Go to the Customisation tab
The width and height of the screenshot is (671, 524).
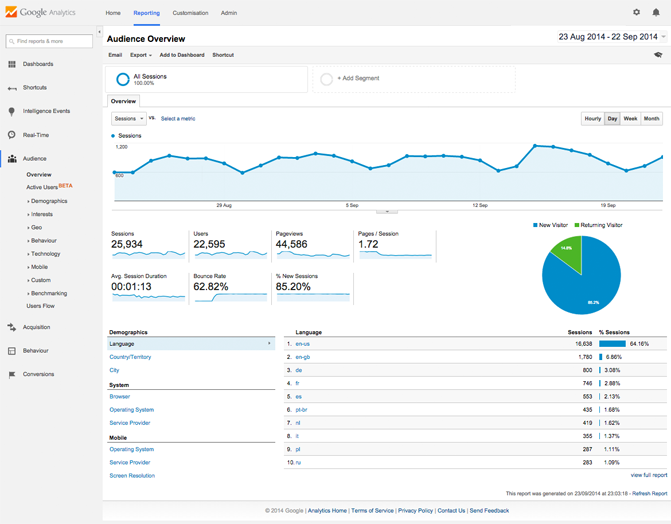190,13
